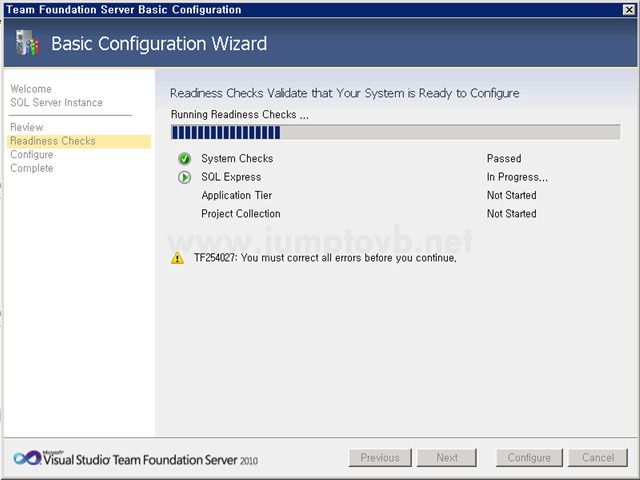The image size is (640, 480).
Task: Click the Configure button at bottom
Action: tap(529, 458)
